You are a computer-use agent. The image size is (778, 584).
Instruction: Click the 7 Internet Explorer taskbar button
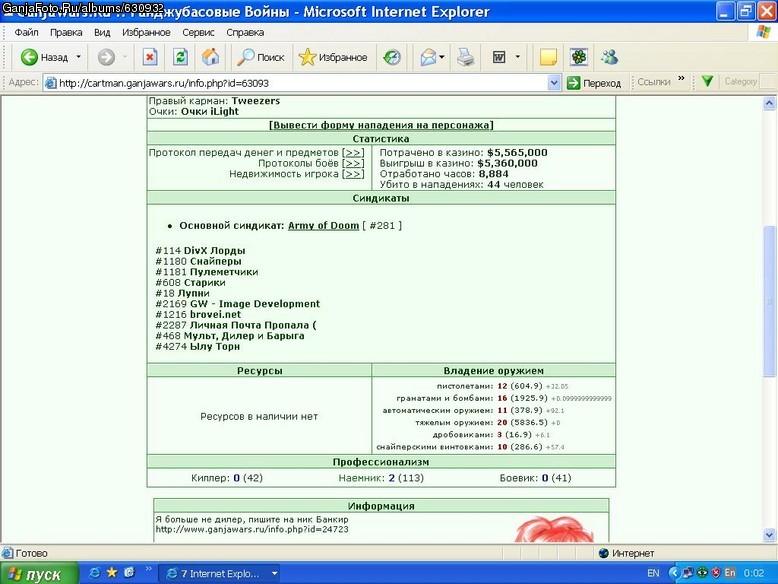(220, 574)
